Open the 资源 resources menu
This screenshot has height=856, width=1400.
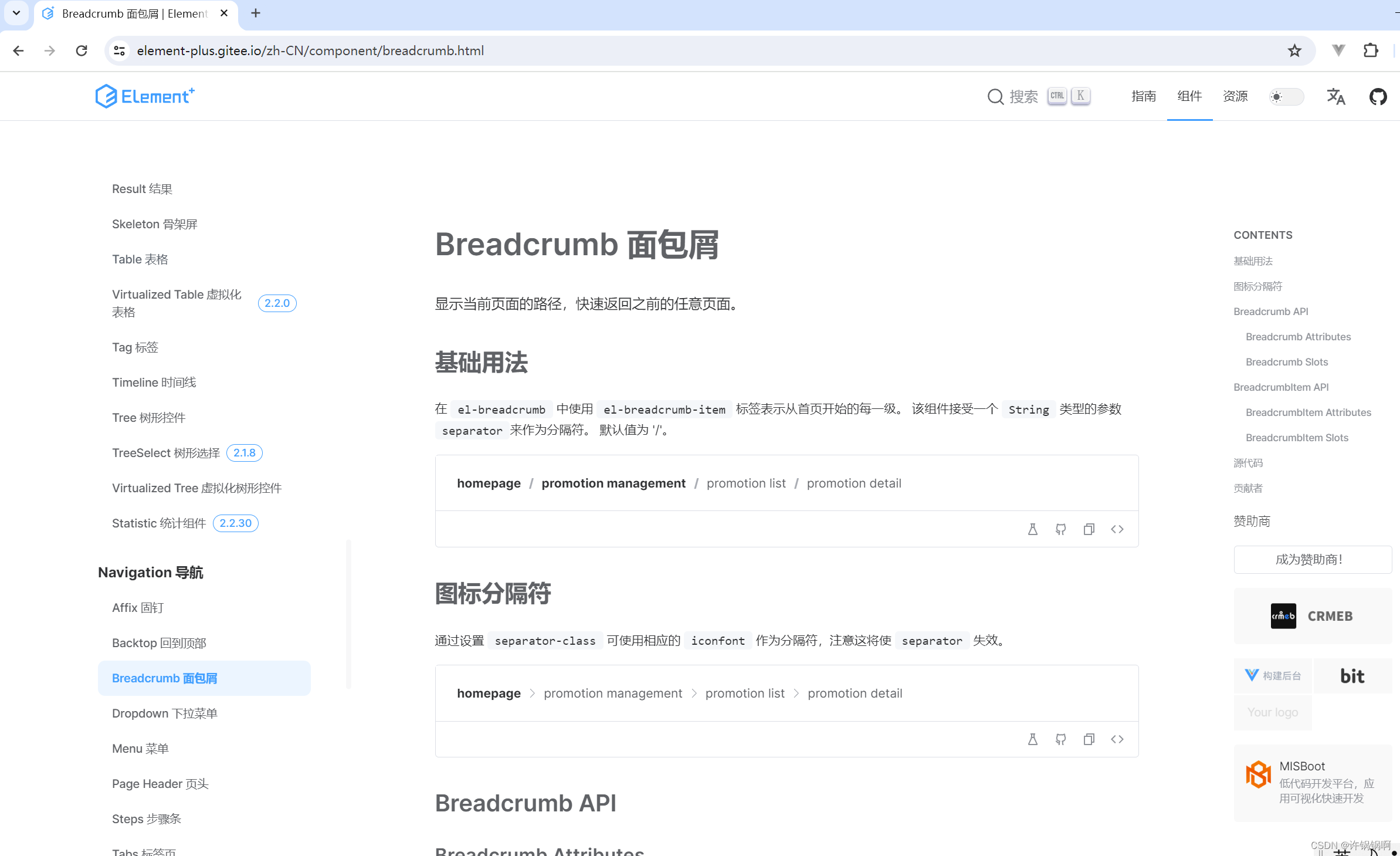coord(1235,96)
